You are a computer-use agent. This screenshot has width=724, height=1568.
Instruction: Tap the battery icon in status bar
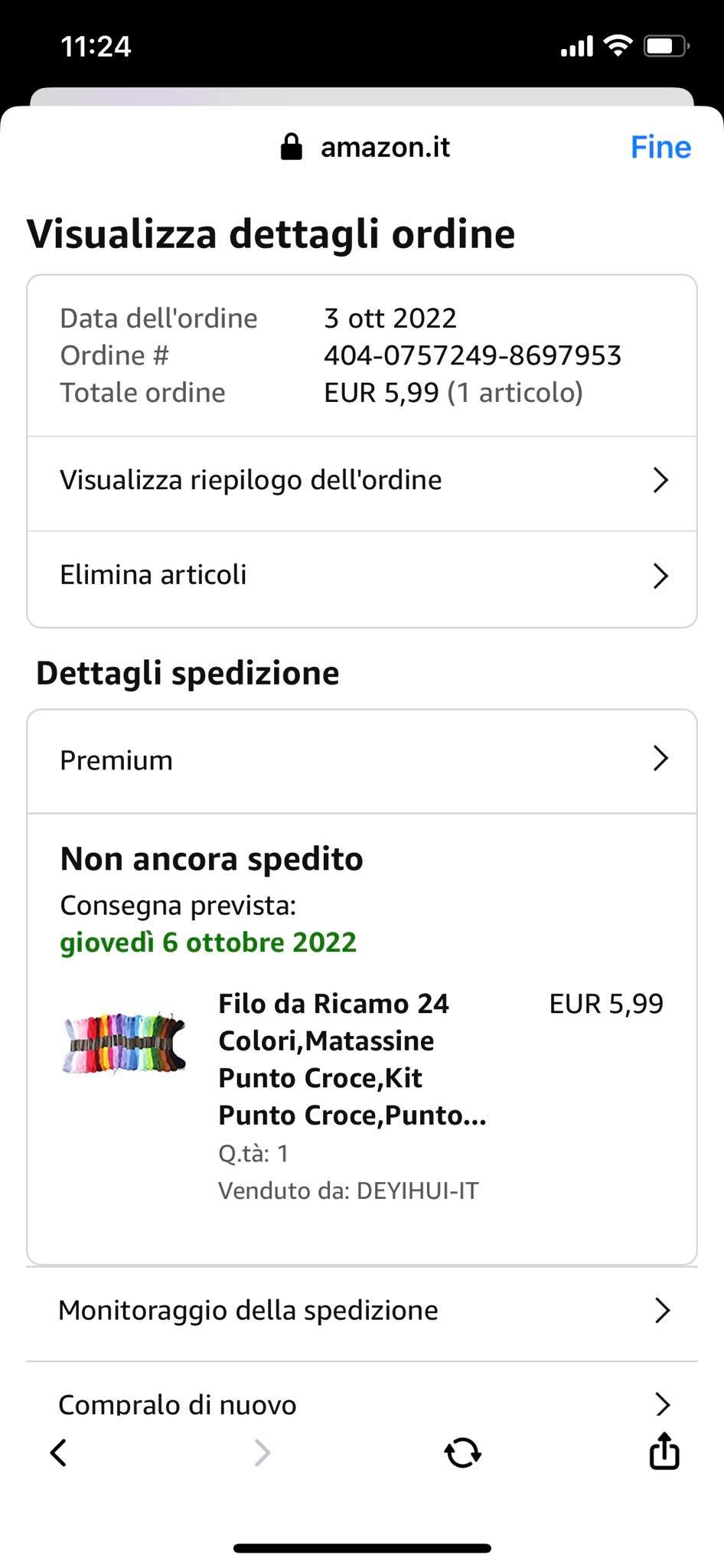[x=666, y=47]
